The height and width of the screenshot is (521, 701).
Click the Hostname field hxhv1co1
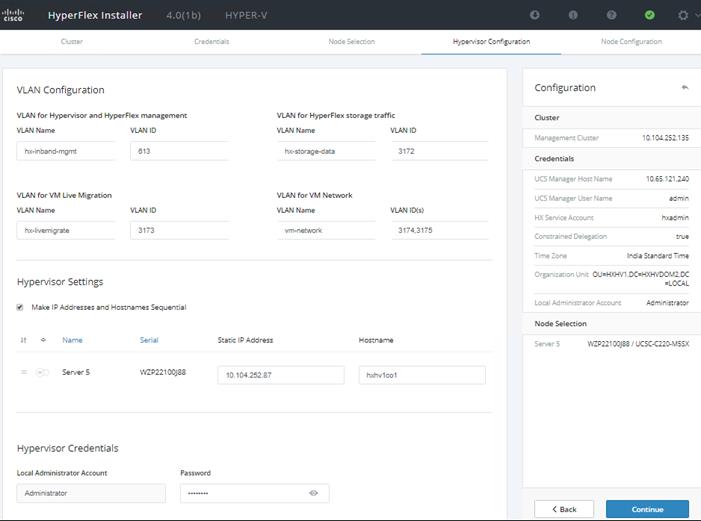pos(422,375)
